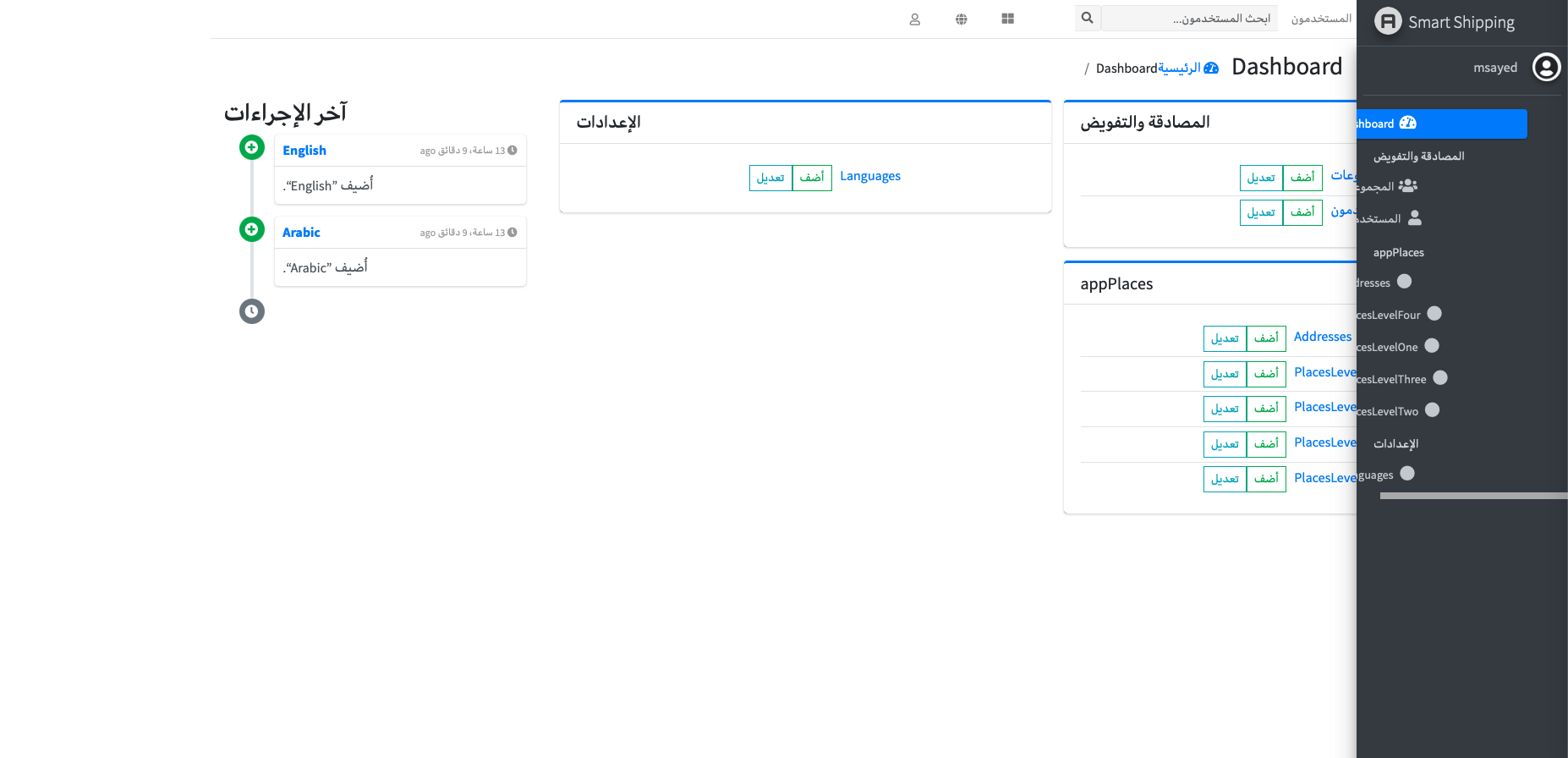Select Languages circle icon in sidebar
Viewport: 1568px width, 758px height.
point(1407,474)
